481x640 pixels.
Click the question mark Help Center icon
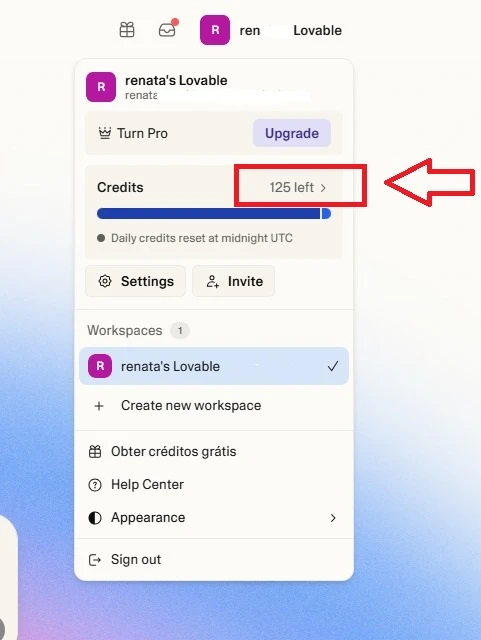pyautogui.click(x=95, y=485)
